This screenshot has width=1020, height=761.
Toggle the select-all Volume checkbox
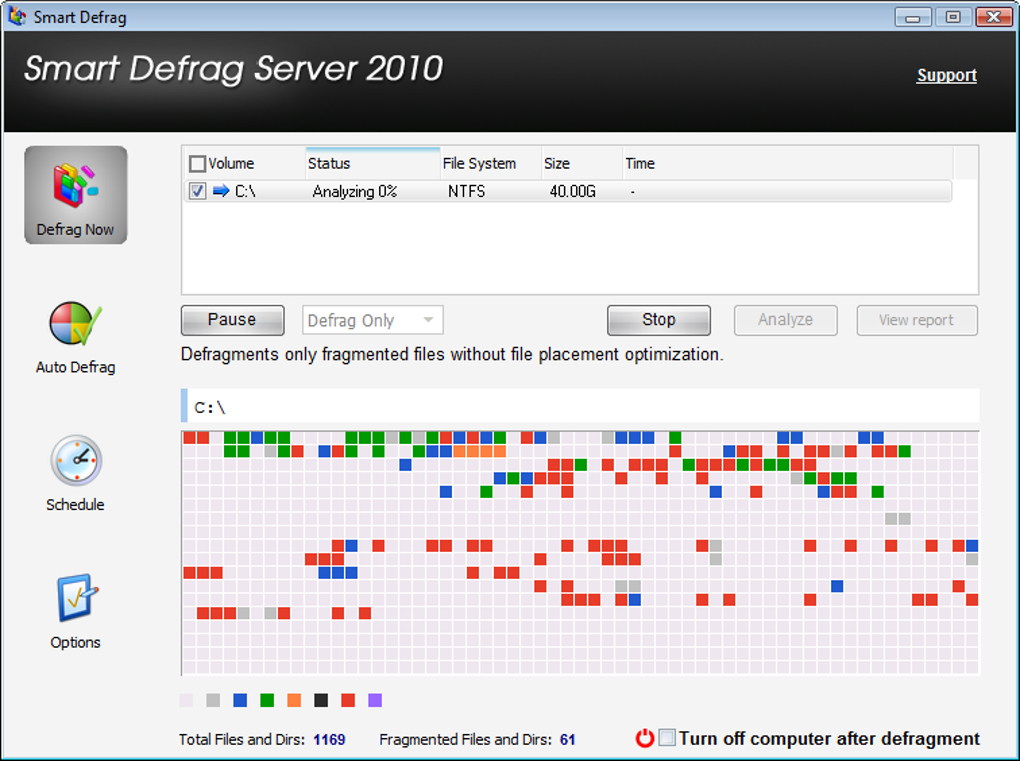[x=197, y=163]
